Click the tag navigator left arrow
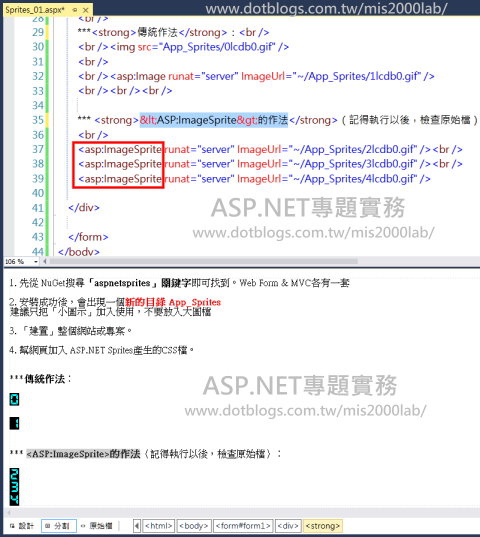The height and width of the screenshot is (537, 480). point(137,526)
